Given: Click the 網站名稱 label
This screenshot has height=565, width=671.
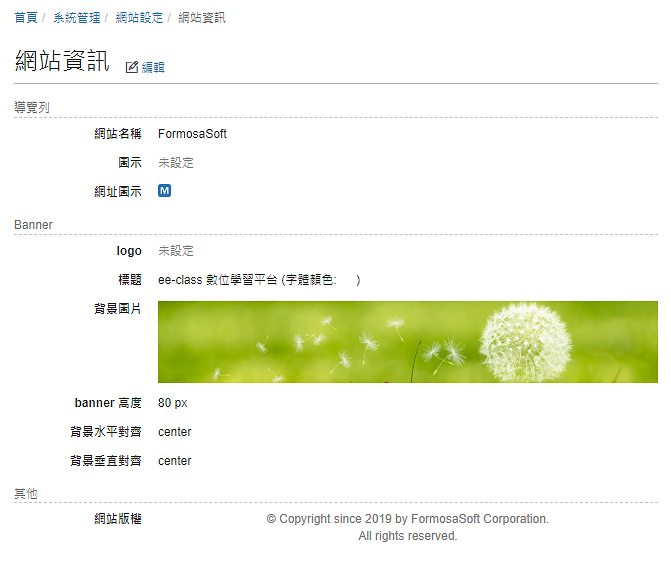Looking at the screenshot, I should 118,134.
